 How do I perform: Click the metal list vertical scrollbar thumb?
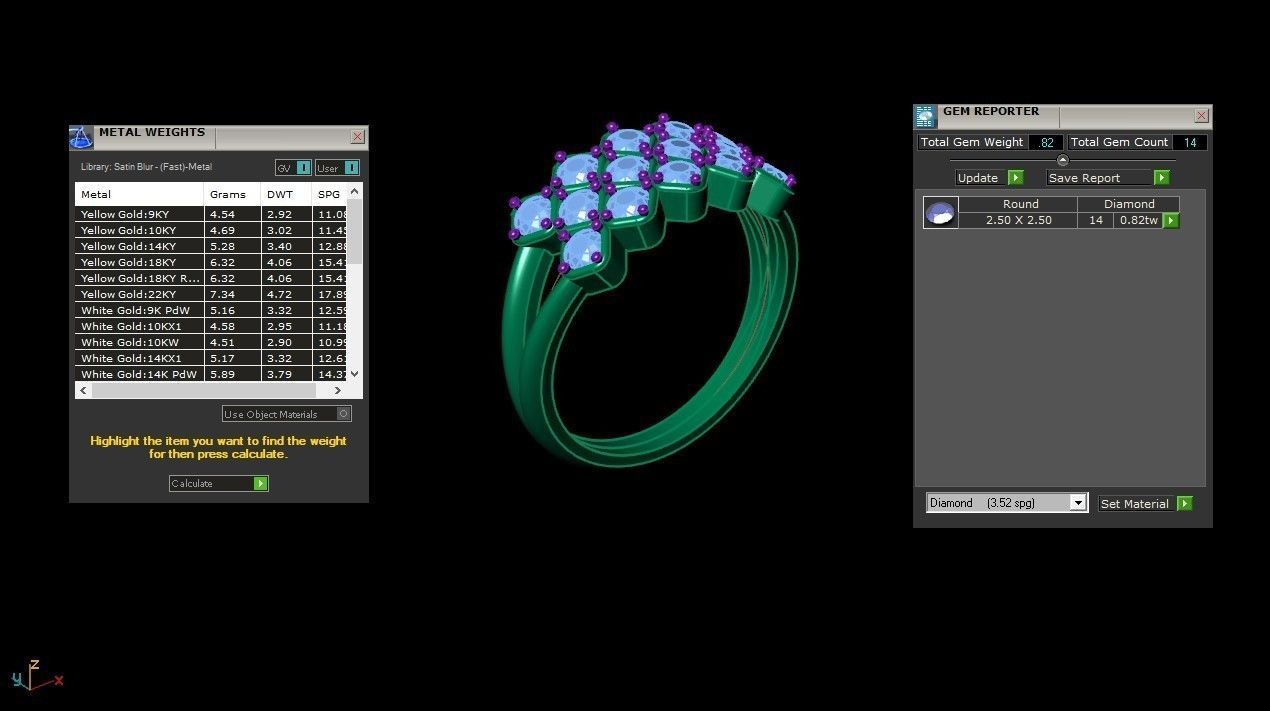point(354,232)
